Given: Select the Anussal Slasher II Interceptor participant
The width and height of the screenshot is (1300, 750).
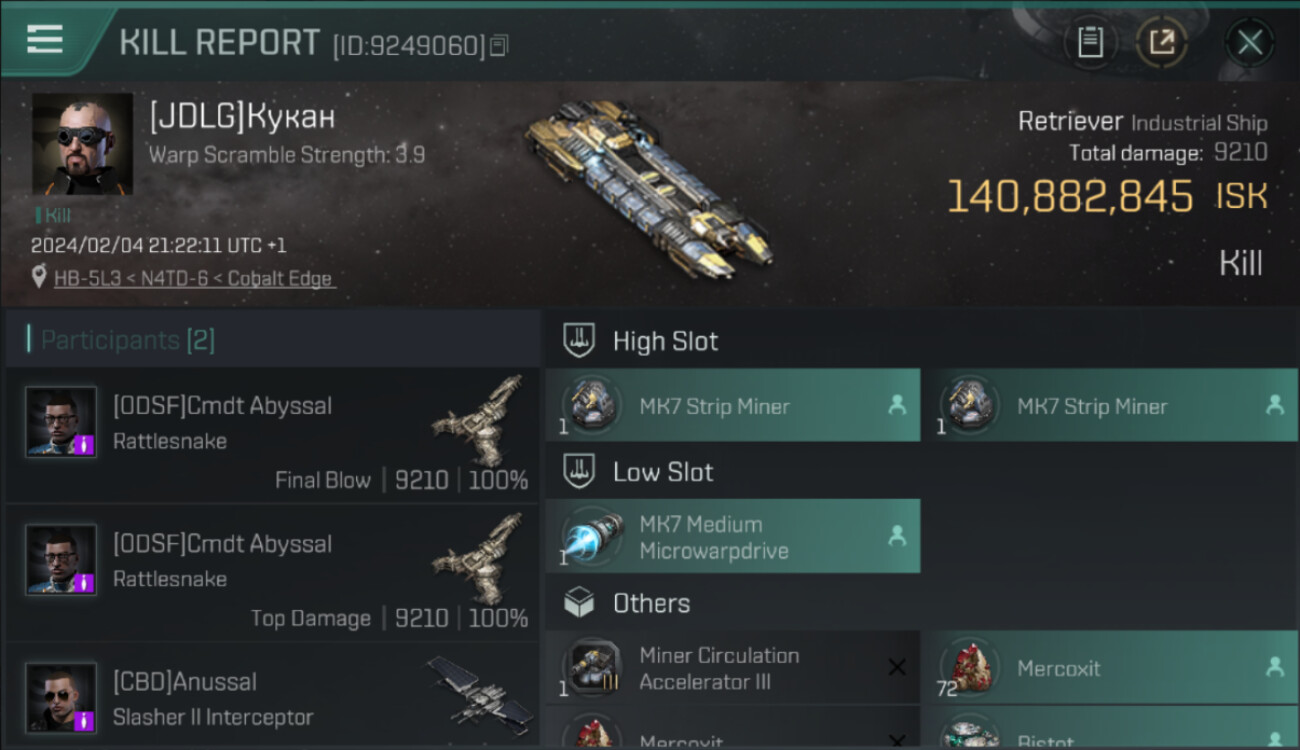Looking at the screenshot, I should (272, 697).
